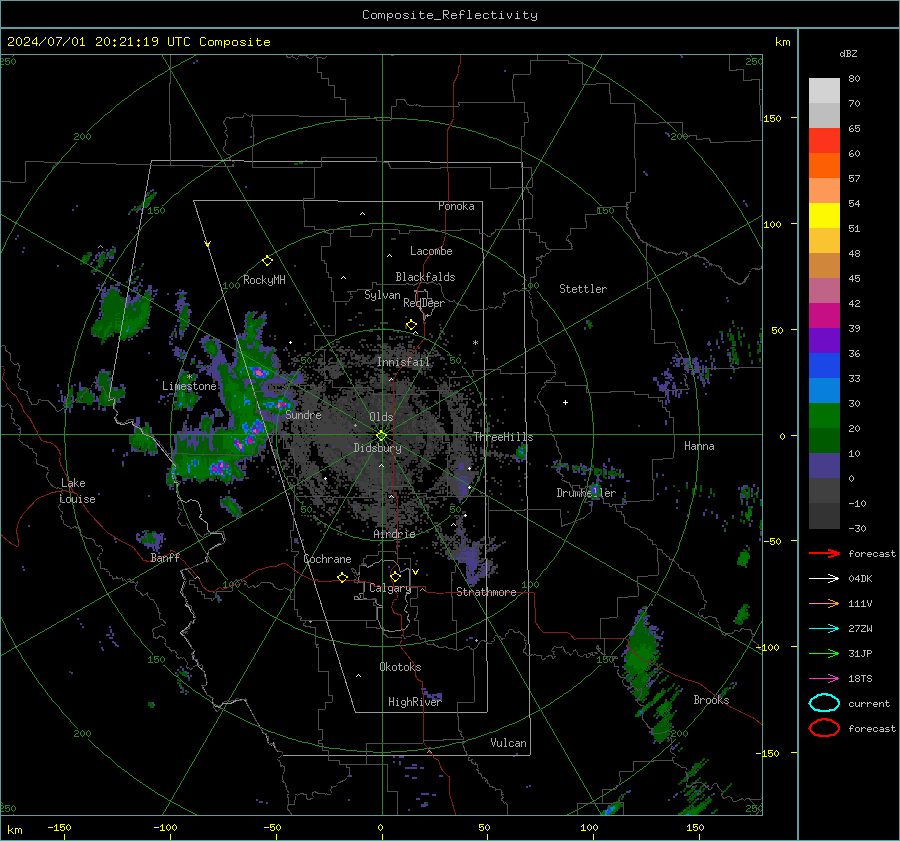
Task: Click the Cochrane label
Action: pyautogui.click(x=327, y=559)
